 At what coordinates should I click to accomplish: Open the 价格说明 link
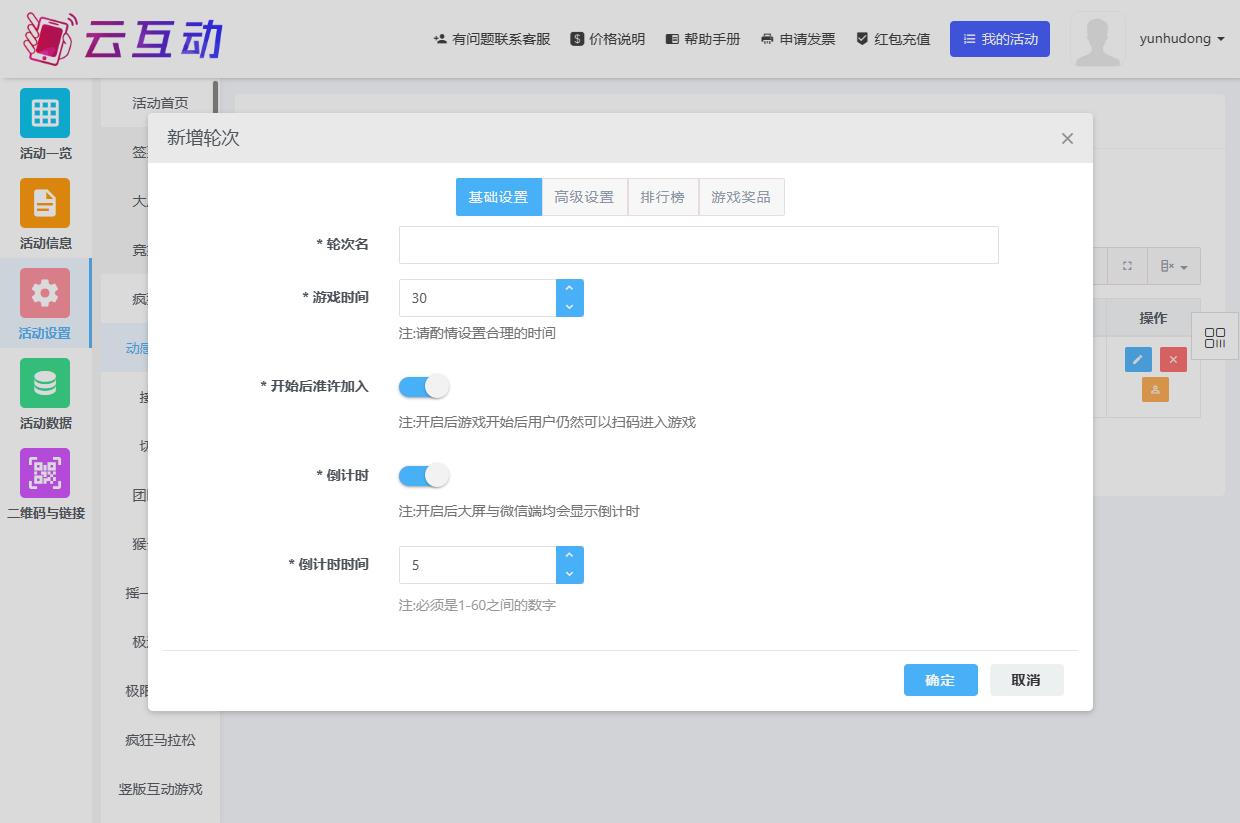608,39
